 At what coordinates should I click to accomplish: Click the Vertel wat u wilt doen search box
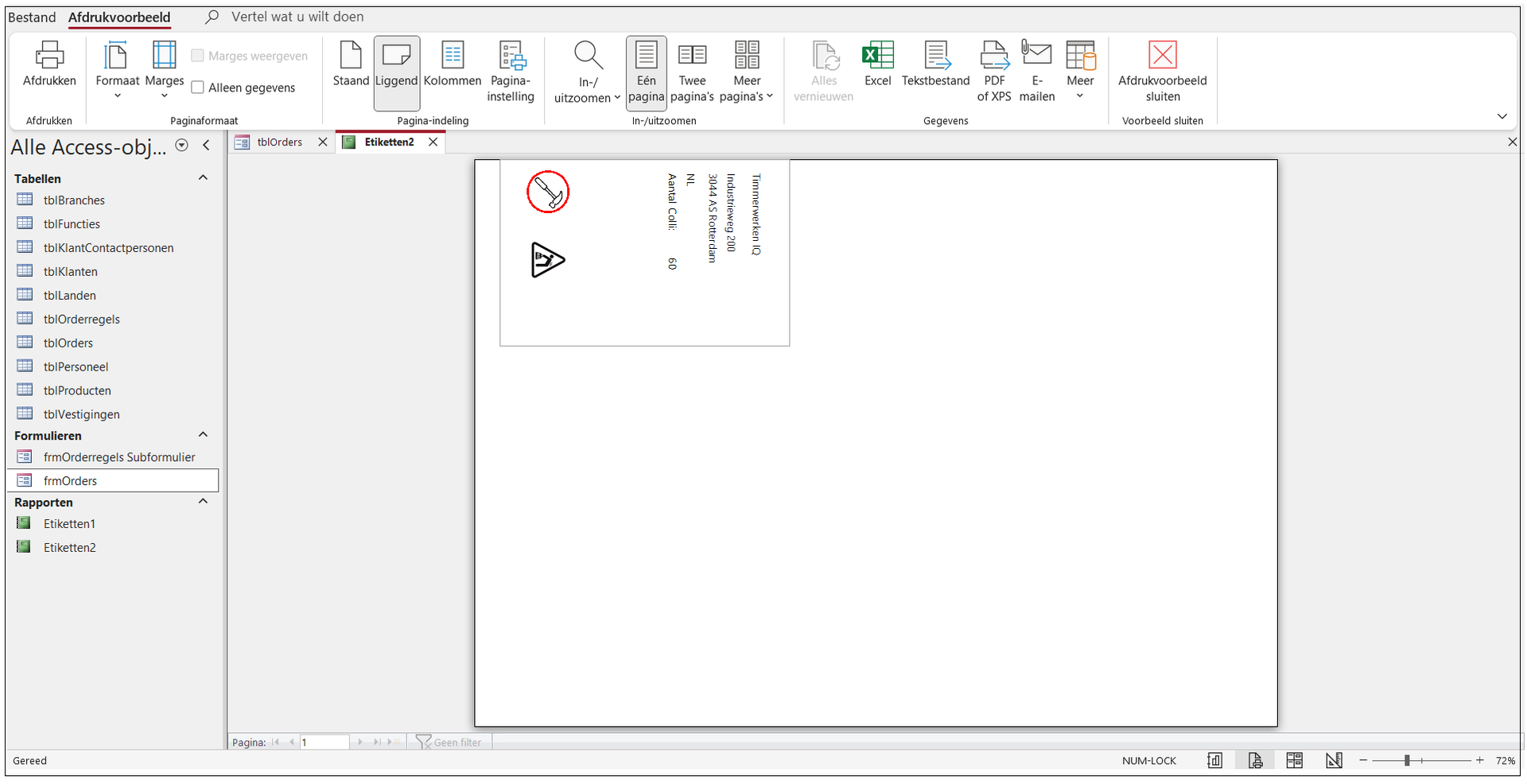[297, 17]
